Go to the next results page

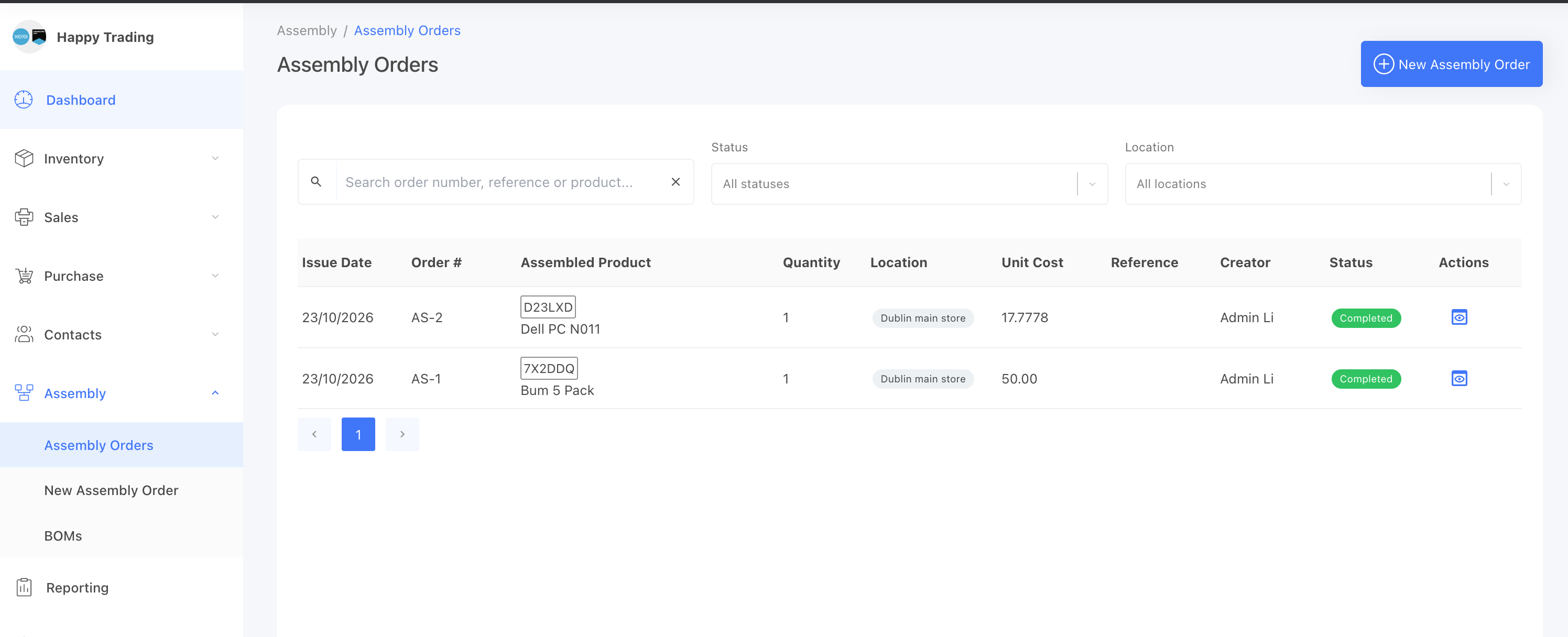click(402, 434)
